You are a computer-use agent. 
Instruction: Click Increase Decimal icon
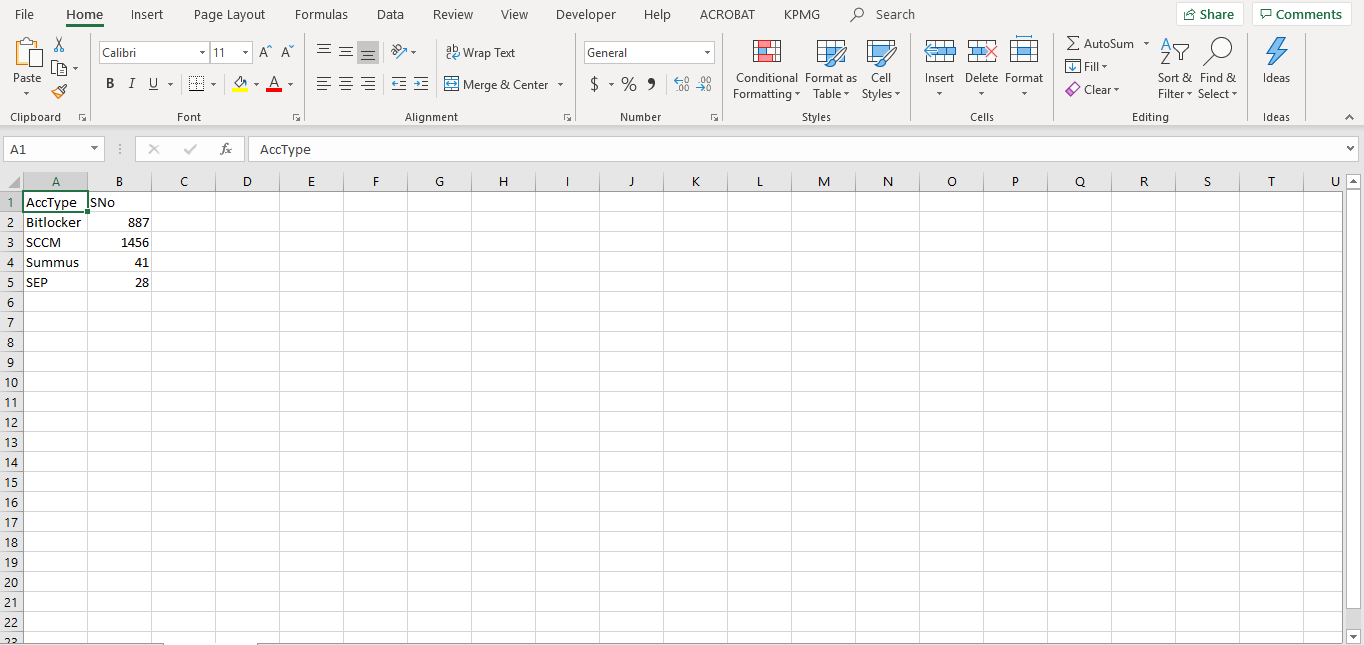coord(682,84)
